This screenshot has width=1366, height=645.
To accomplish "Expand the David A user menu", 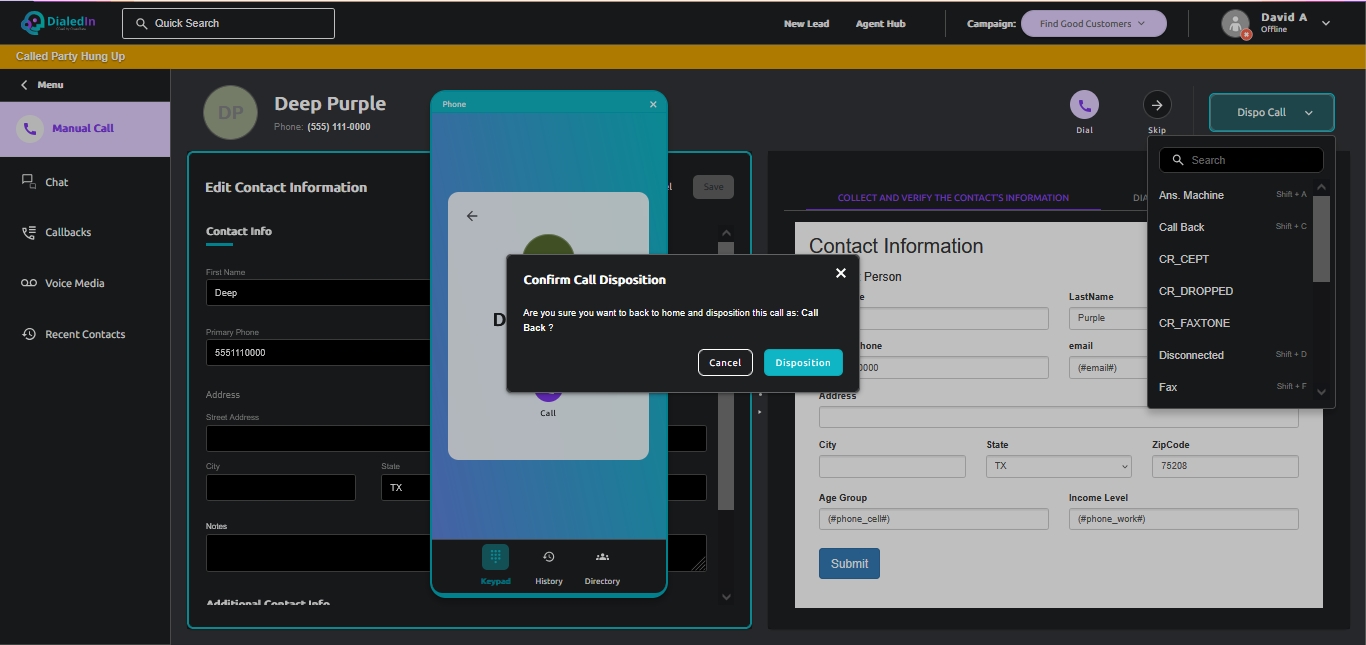I will pos(1326,23).
